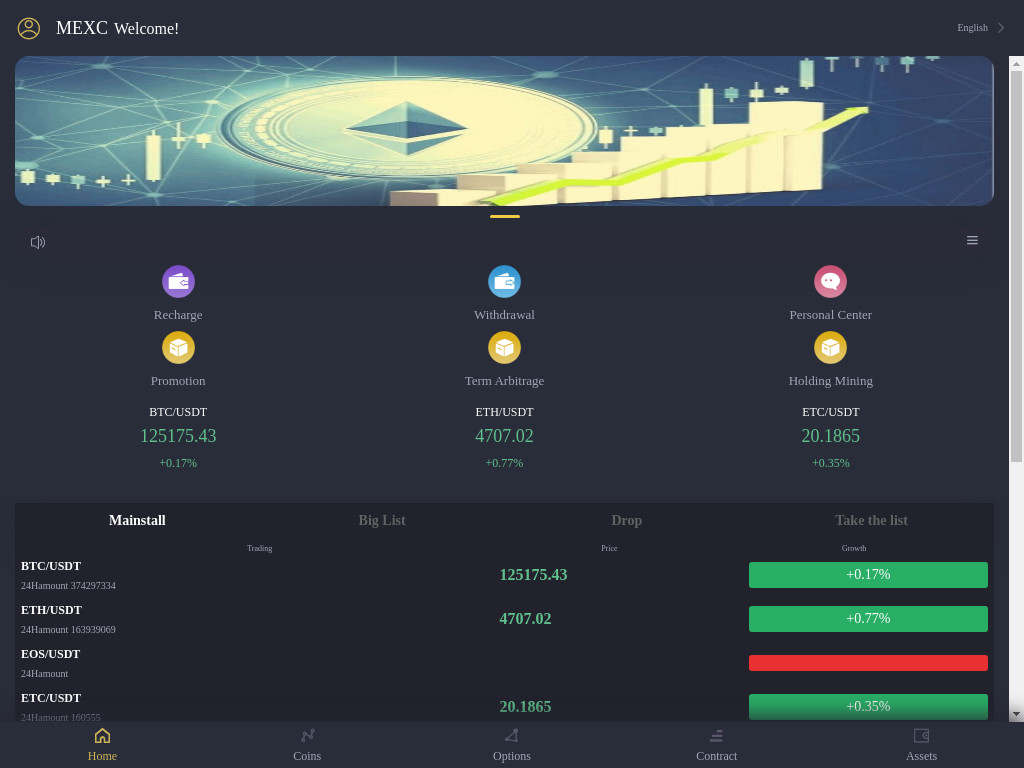Click the ETH/USDT +0.77% growth button
The height and width of the screenshot is (768, 1024).
coord(868,619)
